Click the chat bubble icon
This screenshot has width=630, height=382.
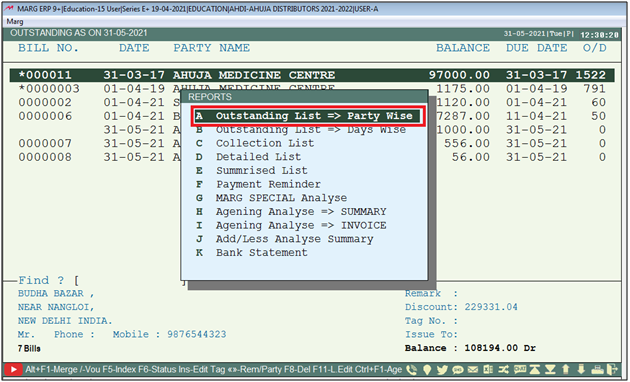pyautogui.click(x=520, y=369)
